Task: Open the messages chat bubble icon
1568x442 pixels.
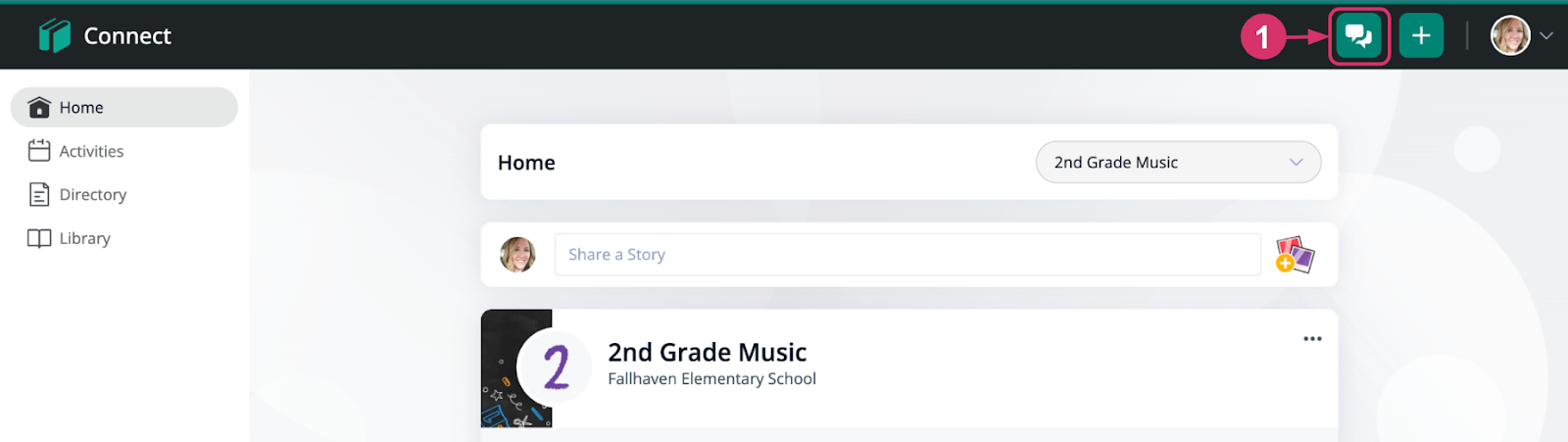Action: click(1358, 36)
